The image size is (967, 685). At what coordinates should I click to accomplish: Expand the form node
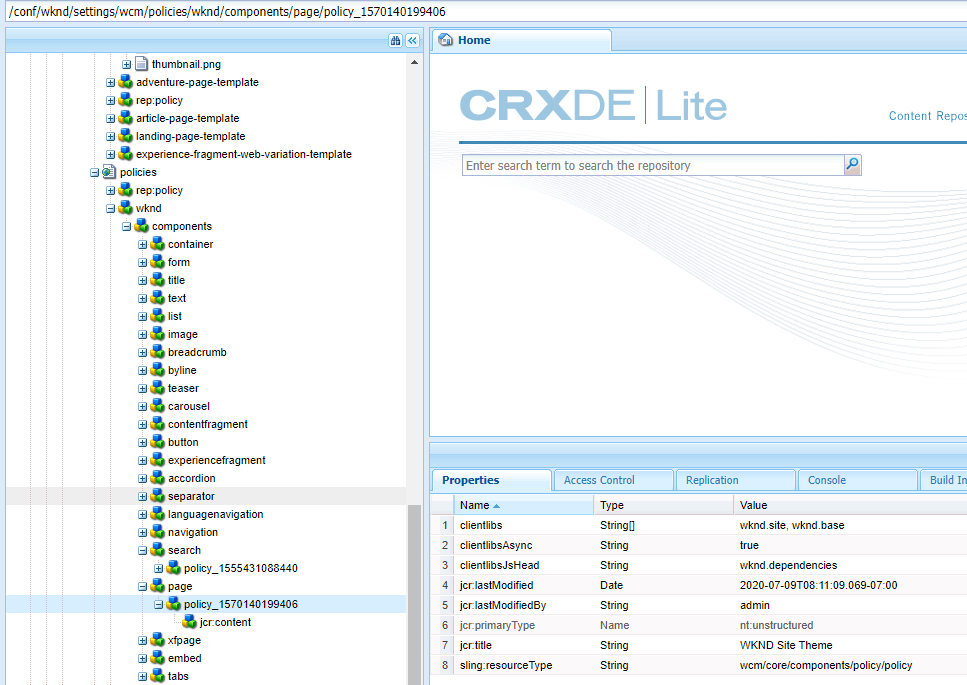142,263
